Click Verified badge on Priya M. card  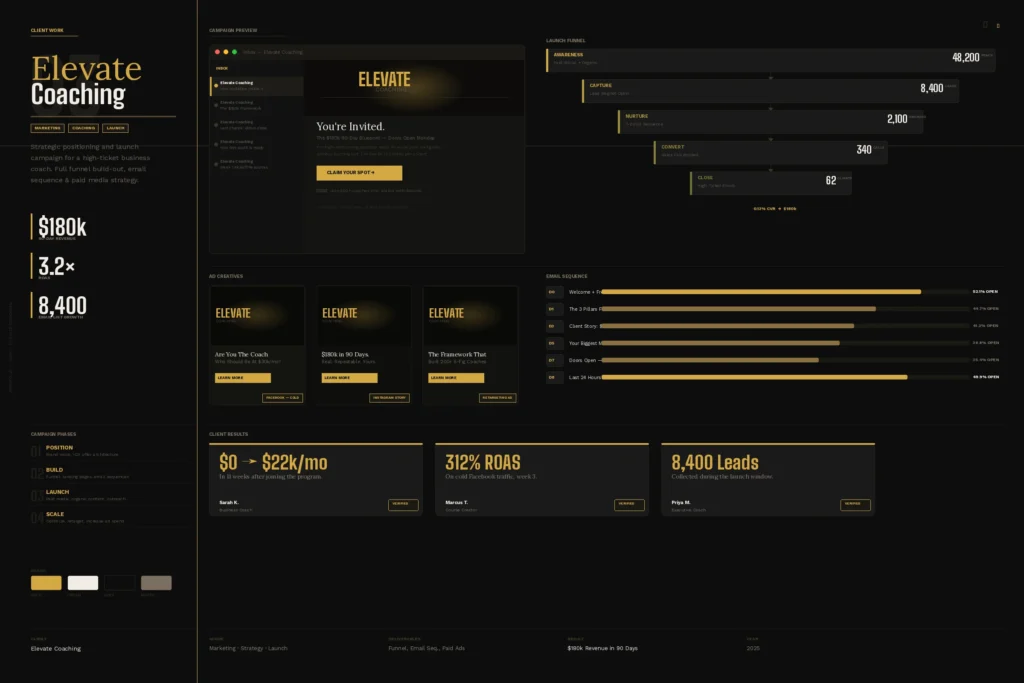tap(855, 504)
